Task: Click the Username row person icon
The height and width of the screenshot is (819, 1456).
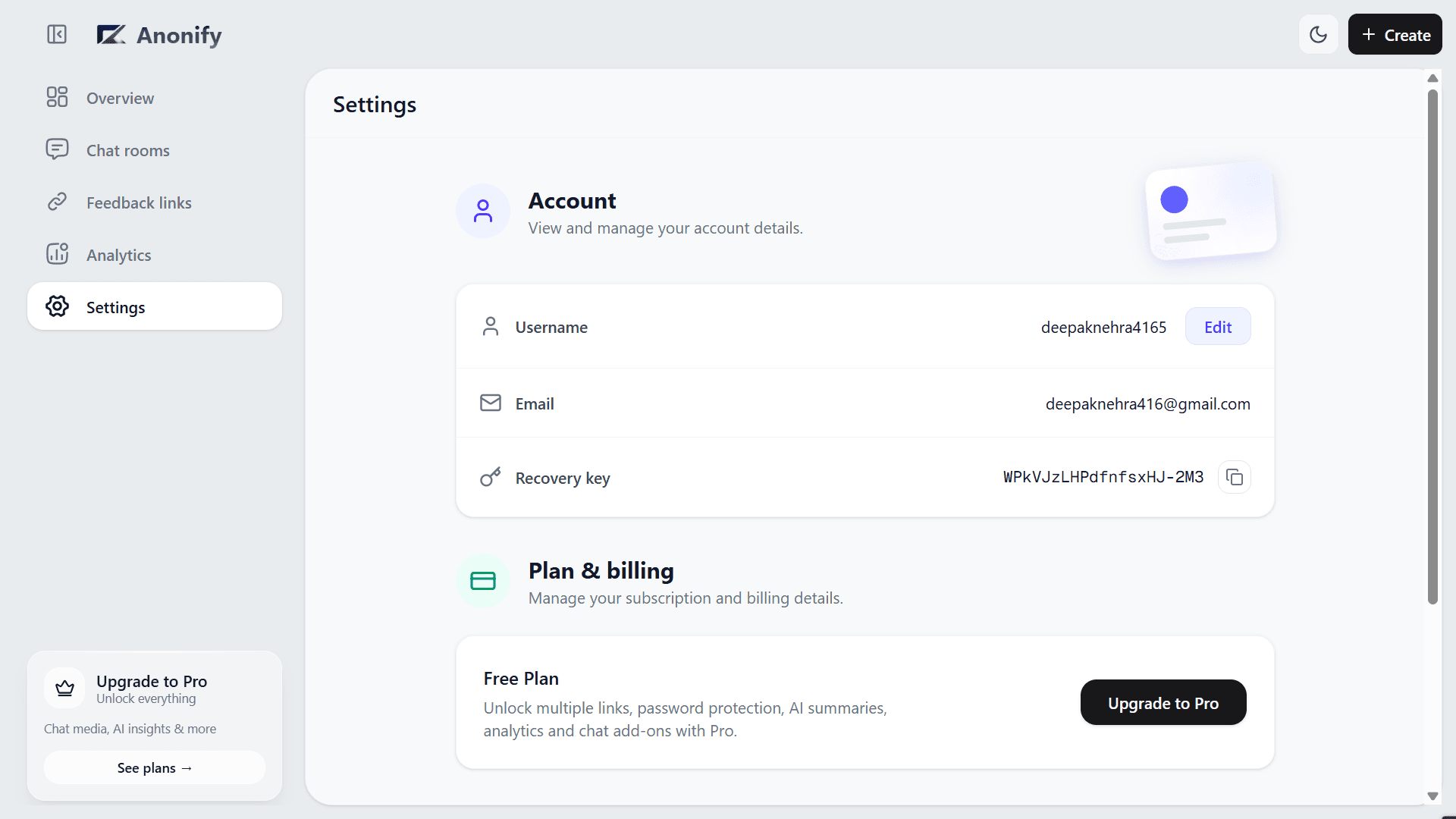Action: coord(491,326)
